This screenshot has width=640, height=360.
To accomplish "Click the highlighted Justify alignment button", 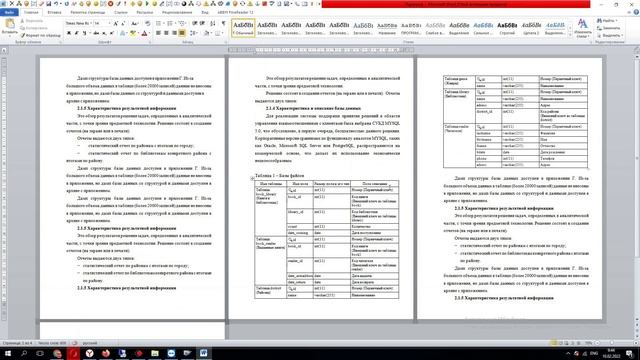I will point(182,33).
